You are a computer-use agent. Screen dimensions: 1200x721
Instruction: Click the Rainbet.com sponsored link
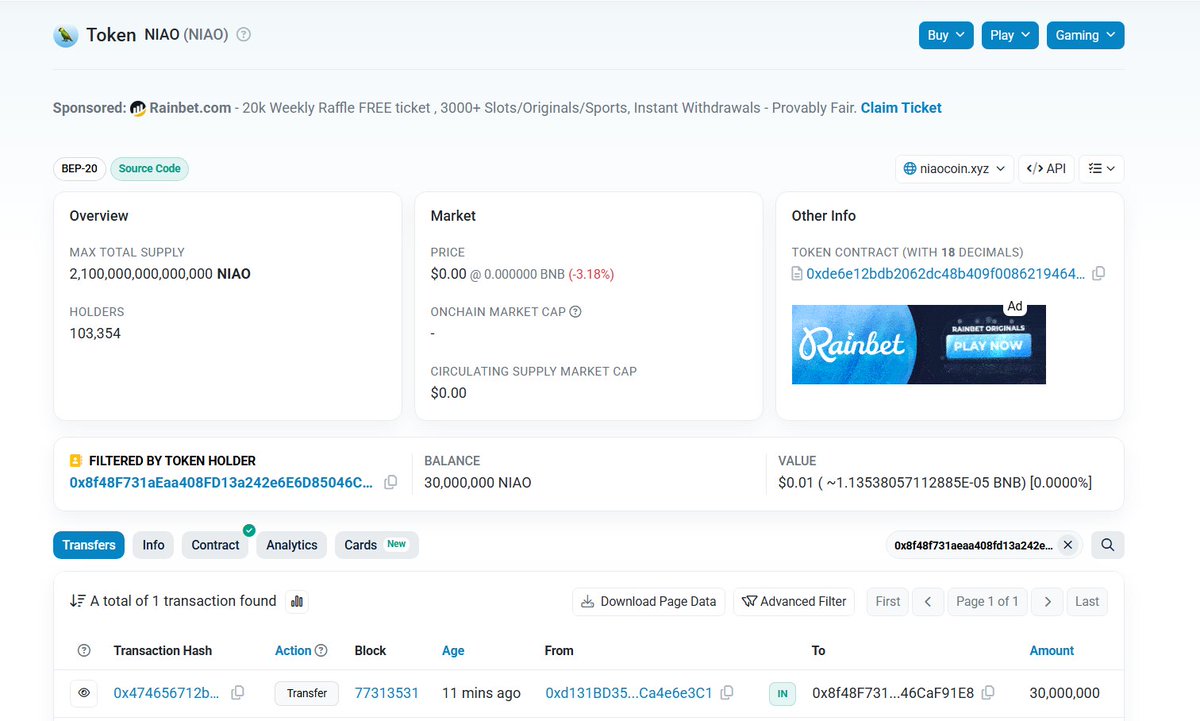click(x=191, y=108)
